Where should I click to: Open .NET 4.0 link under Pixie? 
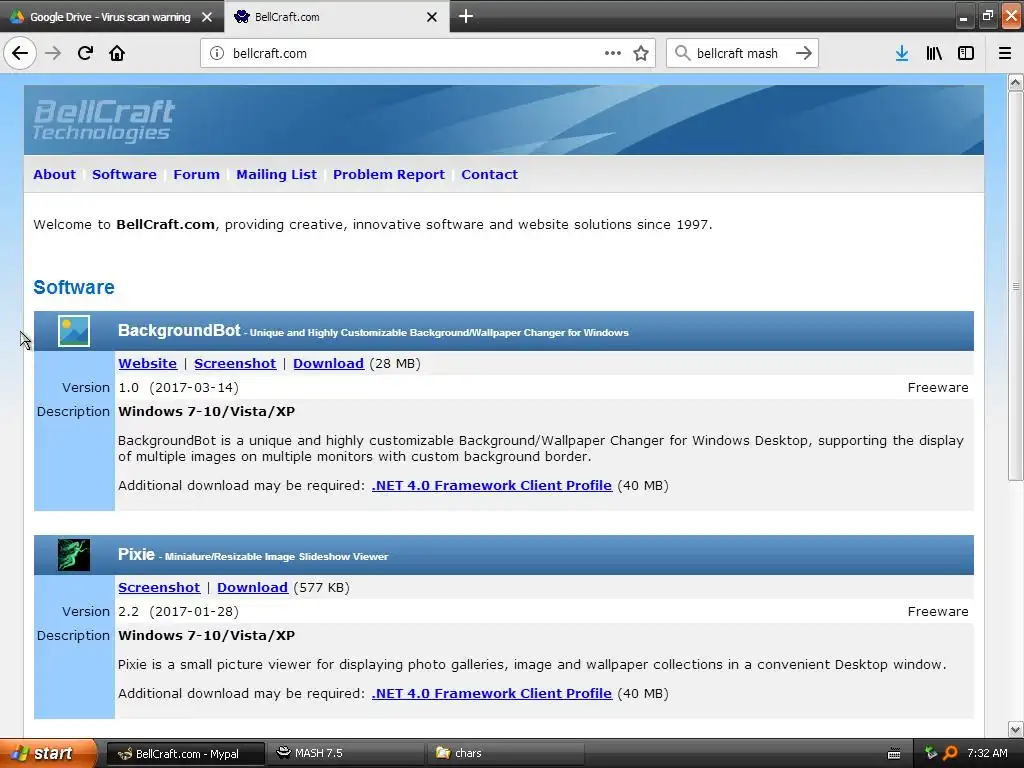pos(492,694)
